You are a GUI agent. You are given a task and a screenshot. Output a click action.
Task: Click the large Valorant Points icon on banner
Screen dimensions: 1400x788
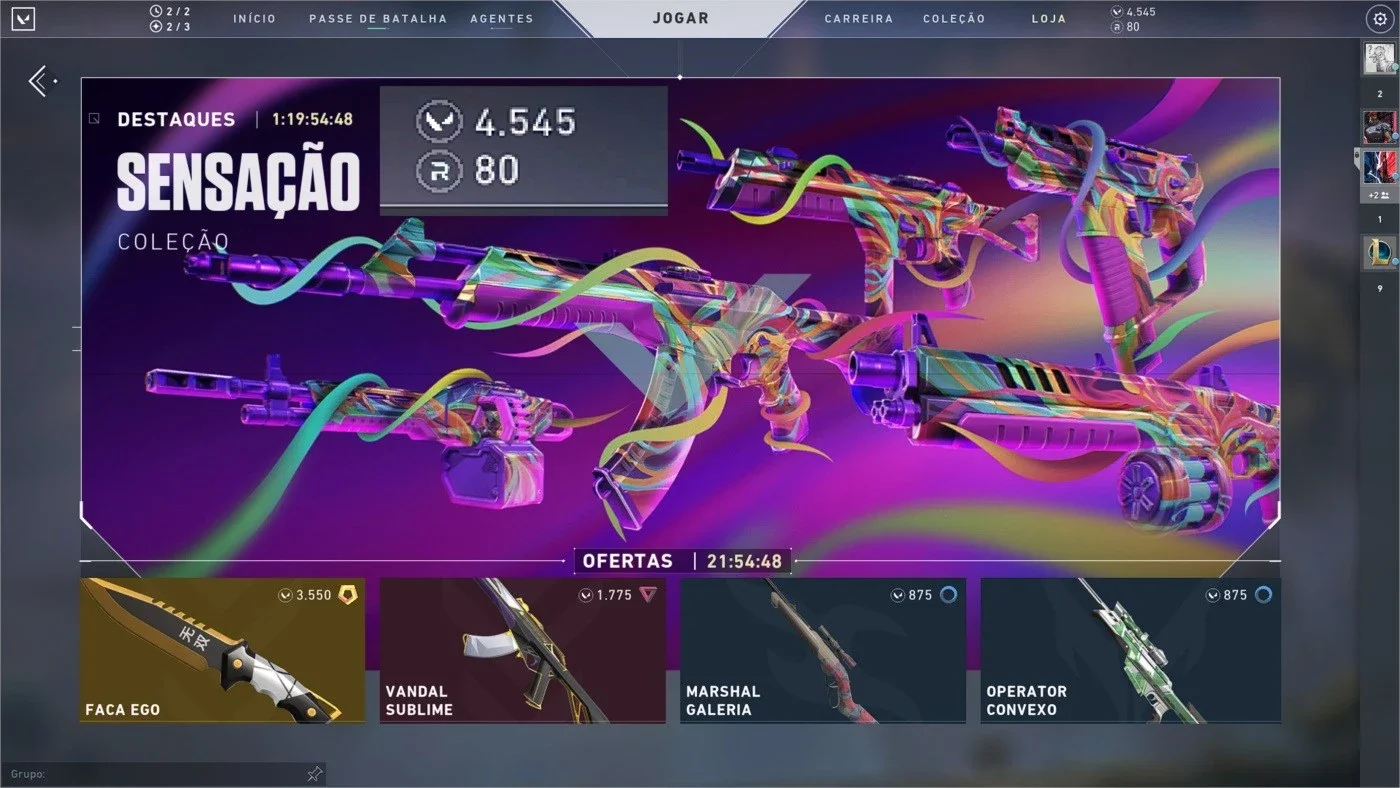438,122
